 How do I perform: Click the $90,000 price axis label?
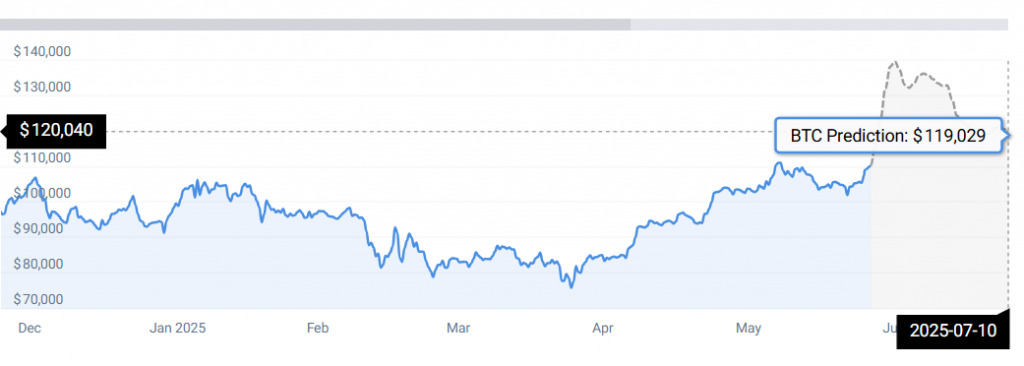tap(39, 229)
